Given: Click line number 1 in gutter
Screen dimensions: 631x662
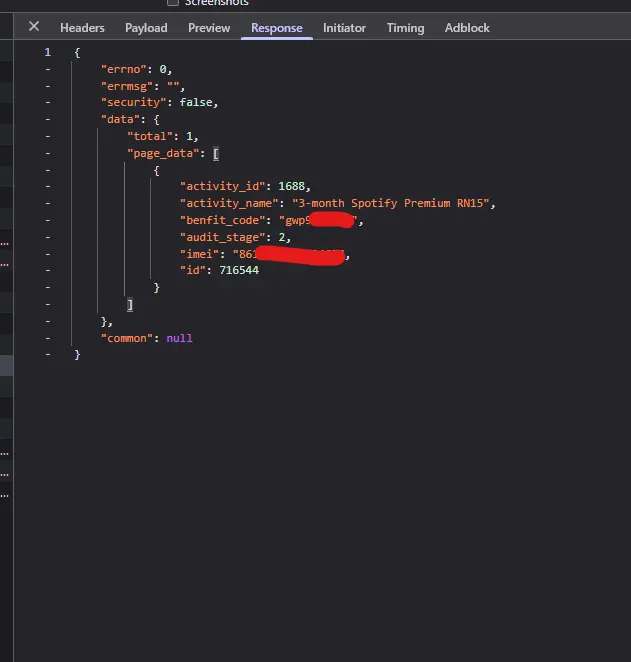Looking at the screenshot, I should [x=47, y=52].
